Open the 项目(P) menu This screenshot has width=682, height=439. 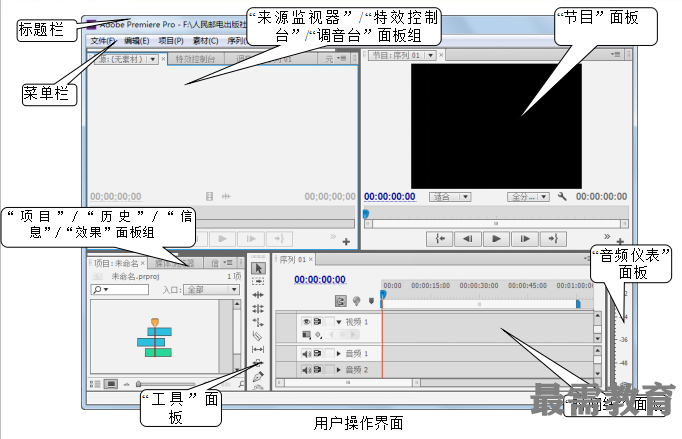click(170, 41)
